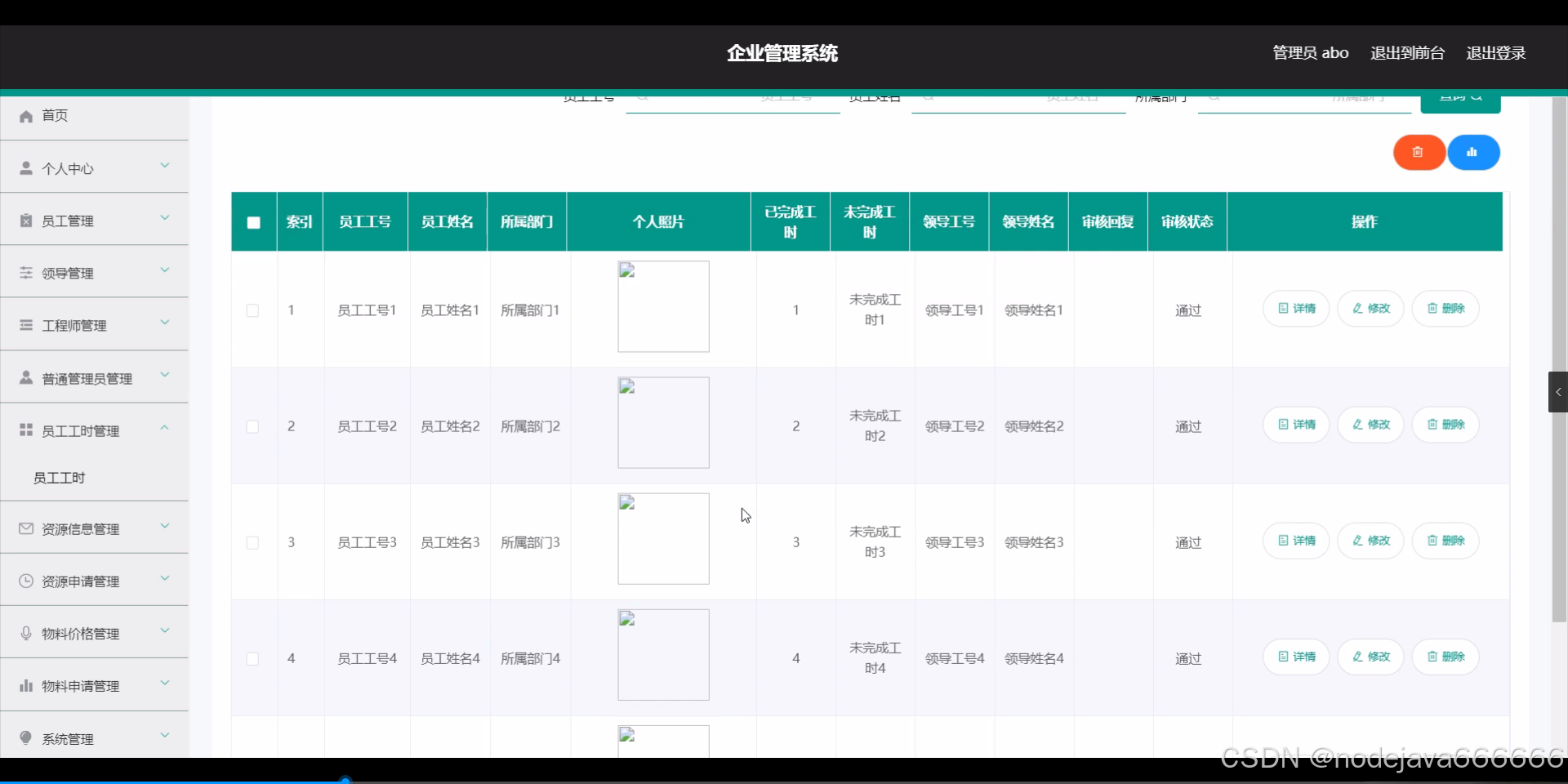Click the clipboard icon beside 员工管理
1568x784 pixels.
pyautogui.click(x=26, y=220)
